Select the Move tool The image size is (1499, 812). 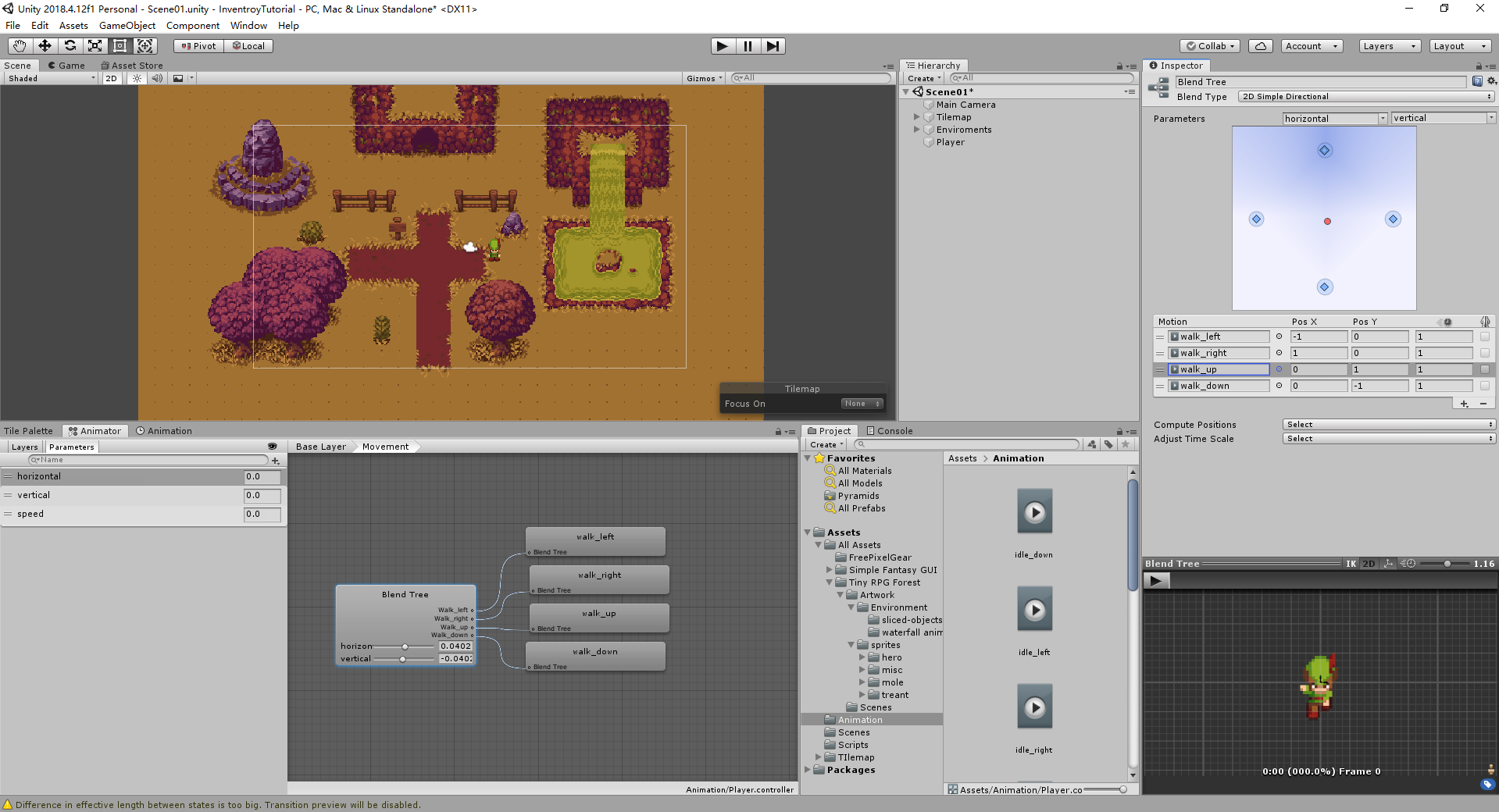tap(44, 45)
